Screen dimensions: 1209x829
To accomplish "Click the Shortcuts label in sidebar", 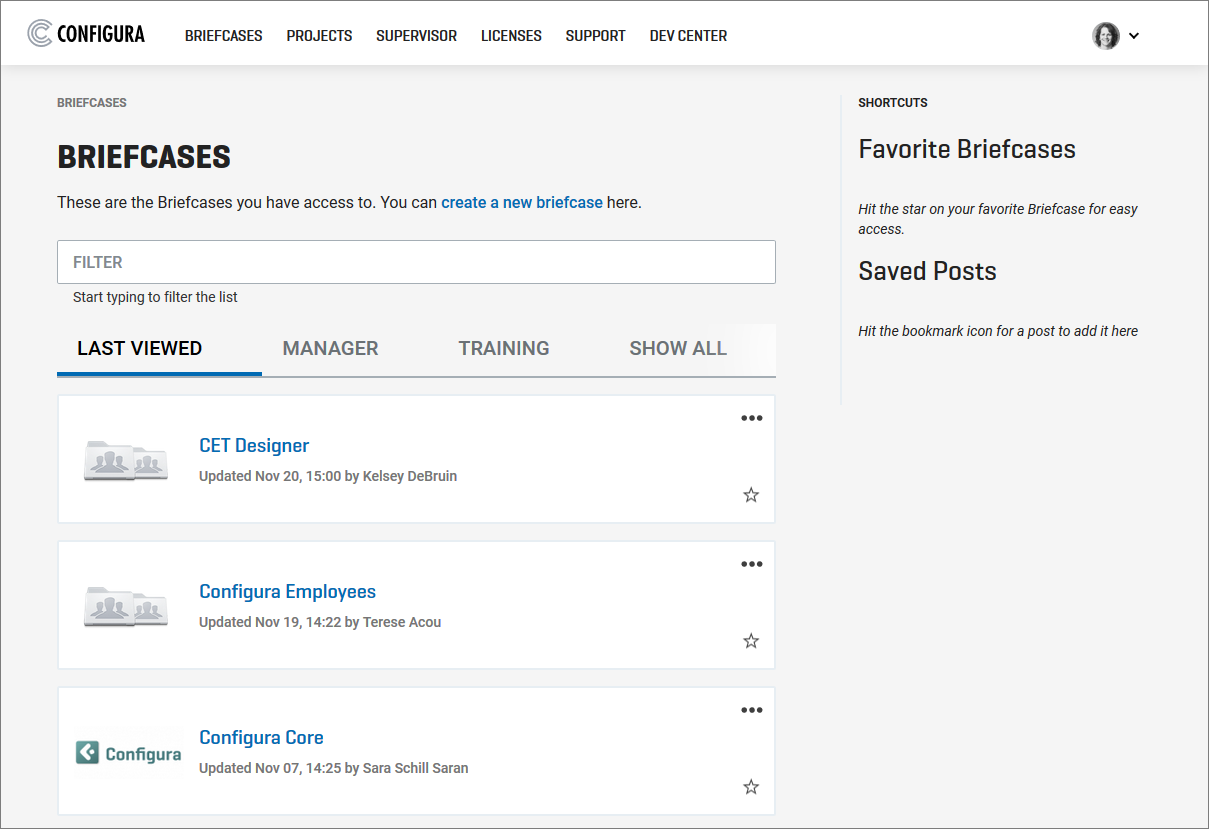I will 893,103.
